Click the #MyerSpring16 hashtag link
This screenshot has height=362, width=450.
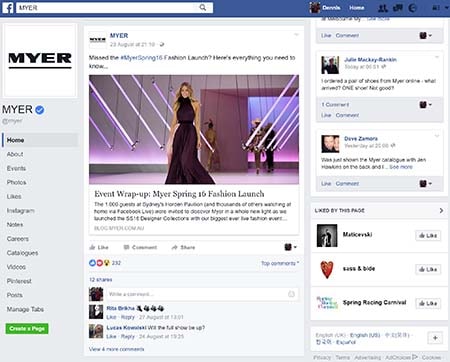tap(141, 58)
